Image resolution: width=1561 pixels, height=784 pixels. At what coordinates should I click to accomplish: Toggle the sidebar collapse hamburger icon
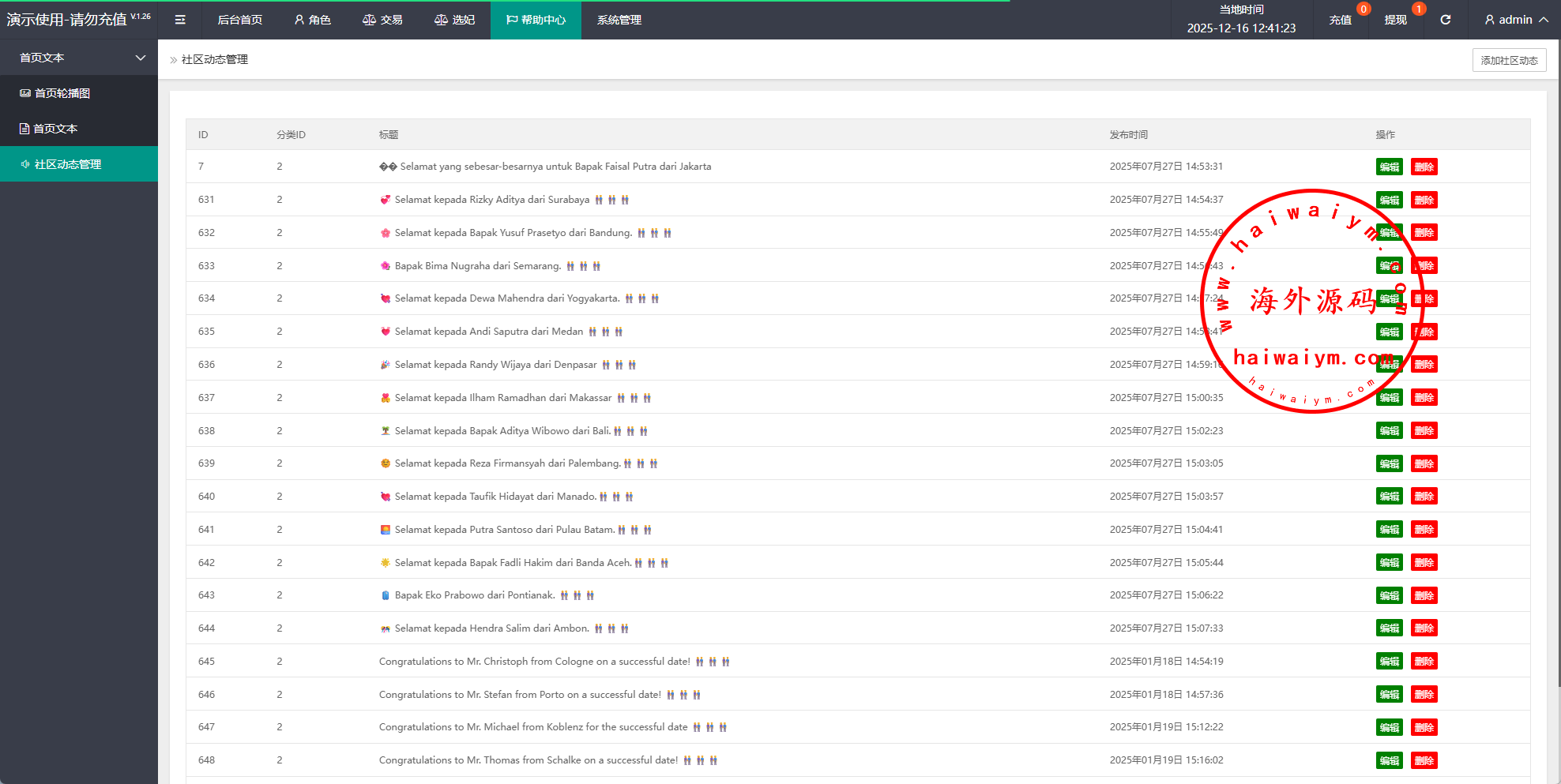coord(180,20)
